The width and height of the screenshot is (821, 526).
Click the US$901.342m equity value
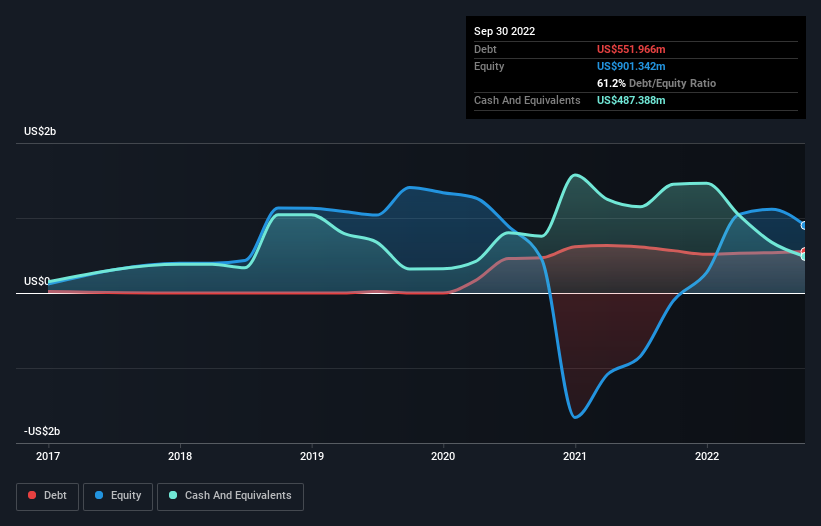coord(631,66)
